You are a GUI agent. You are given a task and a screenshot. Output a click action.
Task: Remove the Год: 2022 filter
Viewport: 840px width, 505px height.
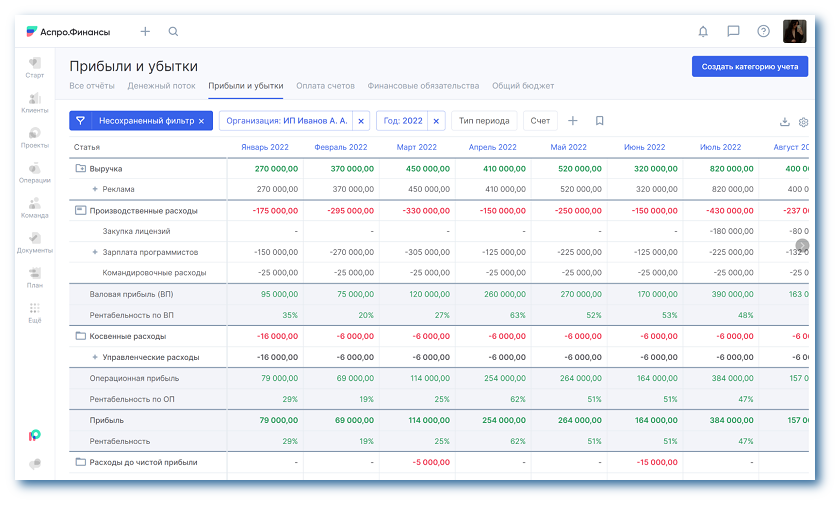tap(436, 121)
